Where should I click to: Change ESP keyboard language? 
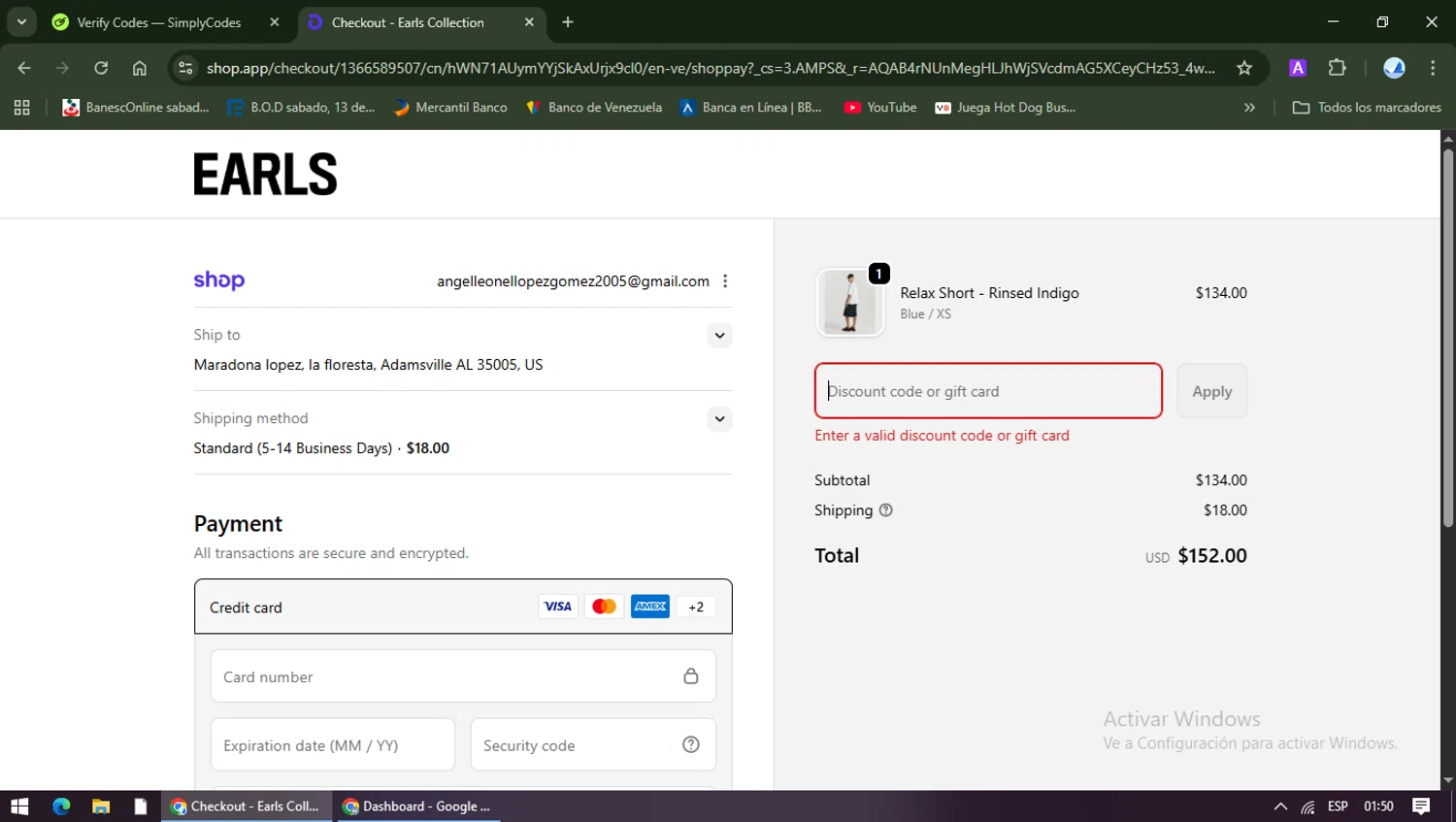(x=1338, y=806)
